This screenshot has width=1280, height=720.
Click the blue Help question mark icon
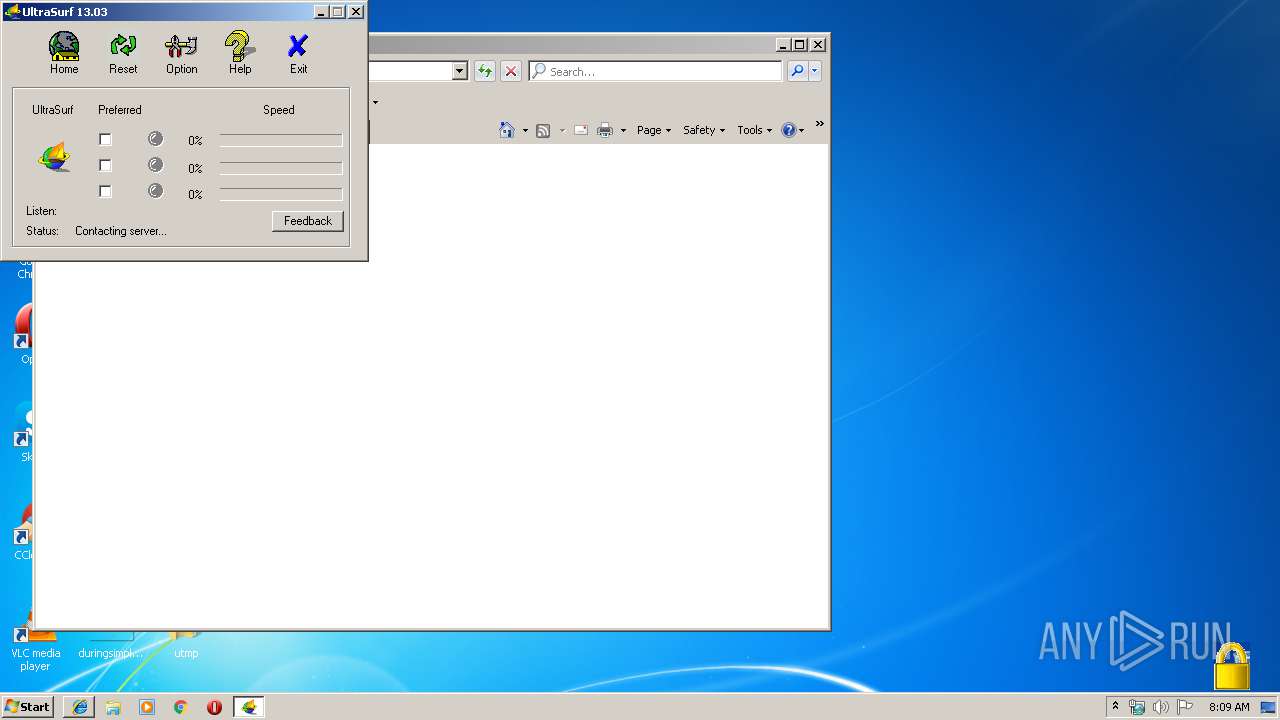point(789,130)
